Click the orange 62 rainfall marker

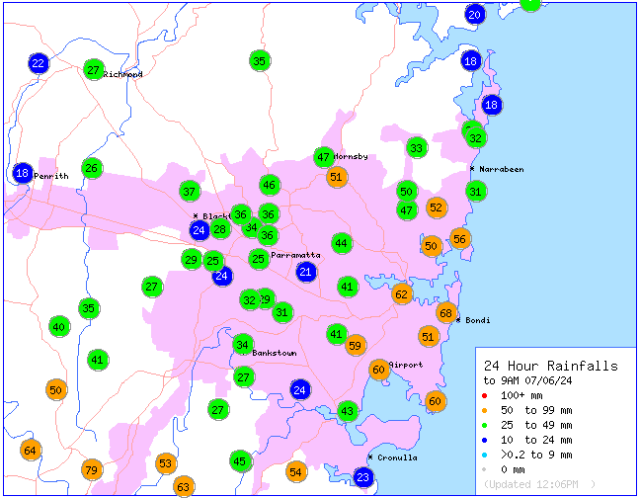[x=402, y=294]
